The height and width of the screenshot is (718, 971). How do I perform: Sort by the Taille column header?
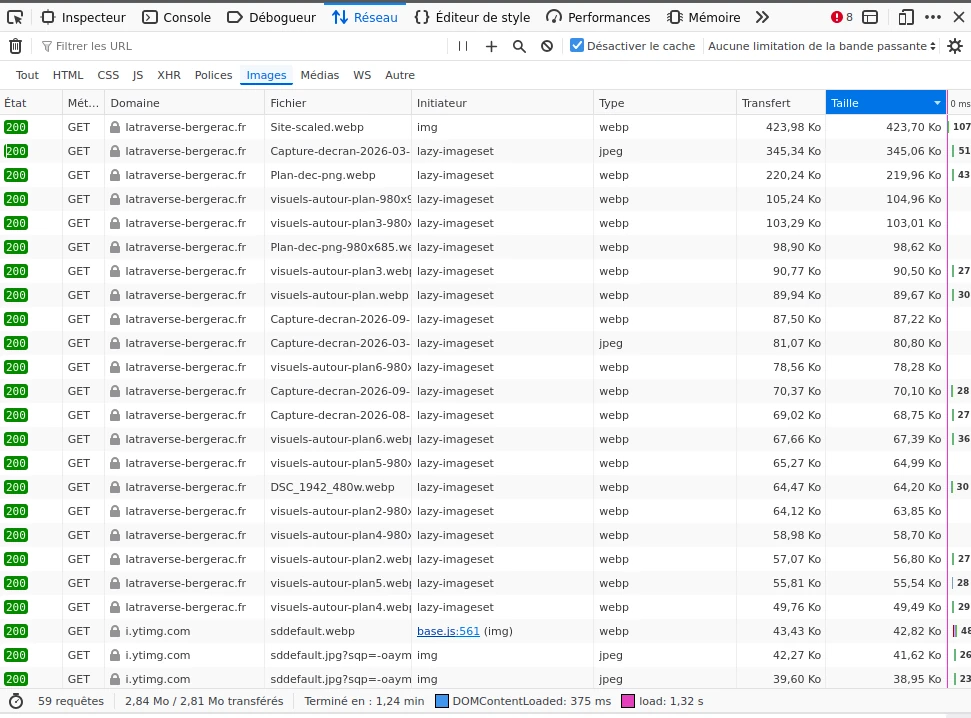(886, 103)
